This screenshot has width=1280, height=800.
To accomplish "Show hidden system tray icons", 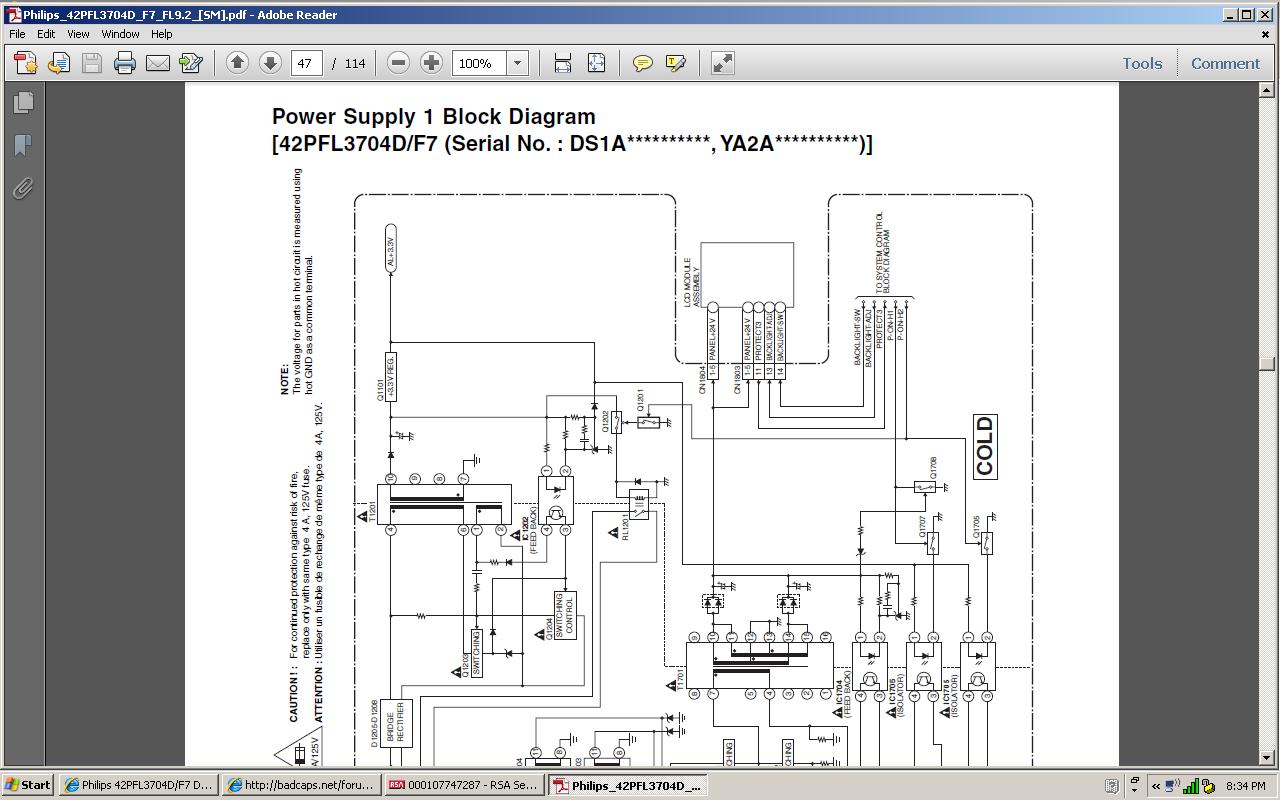I will 1156,785.
